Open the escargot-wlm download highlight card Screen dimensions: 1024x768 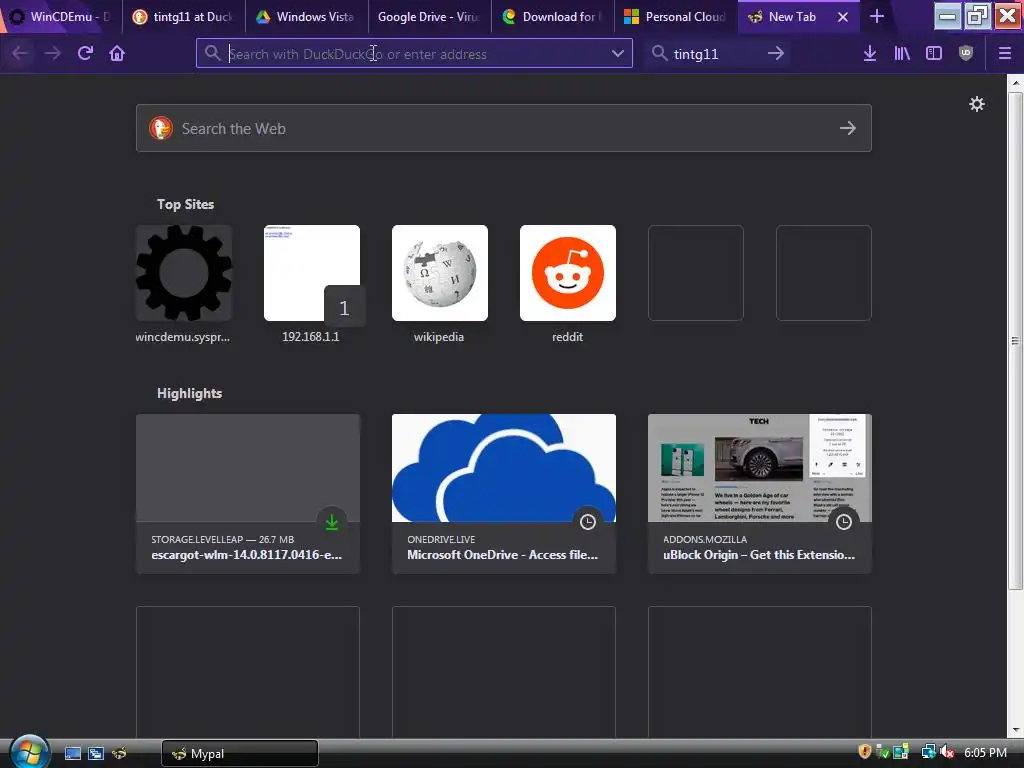(x=248, y=494)
